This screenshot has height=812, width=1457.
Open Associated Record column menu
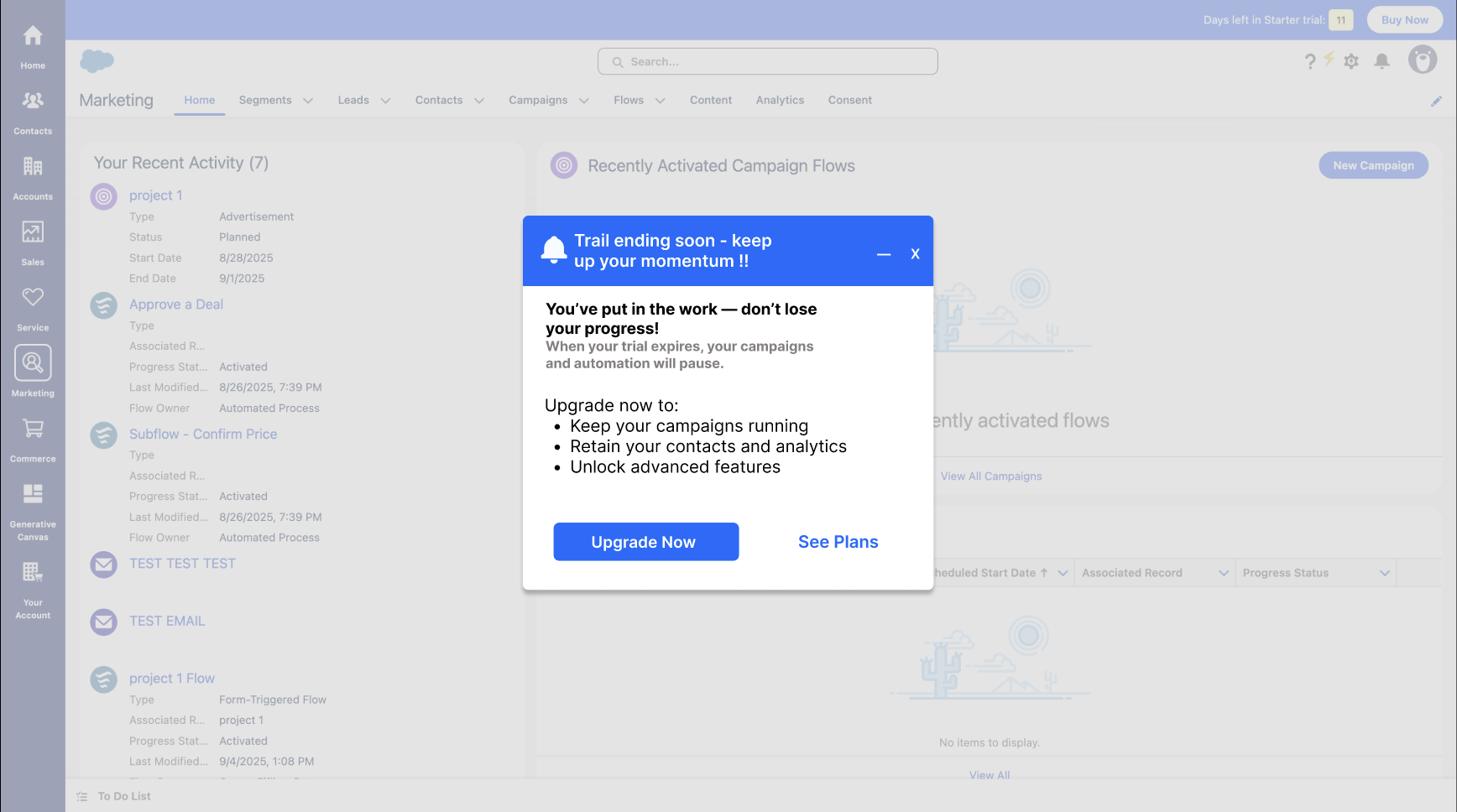[1224, 573]
